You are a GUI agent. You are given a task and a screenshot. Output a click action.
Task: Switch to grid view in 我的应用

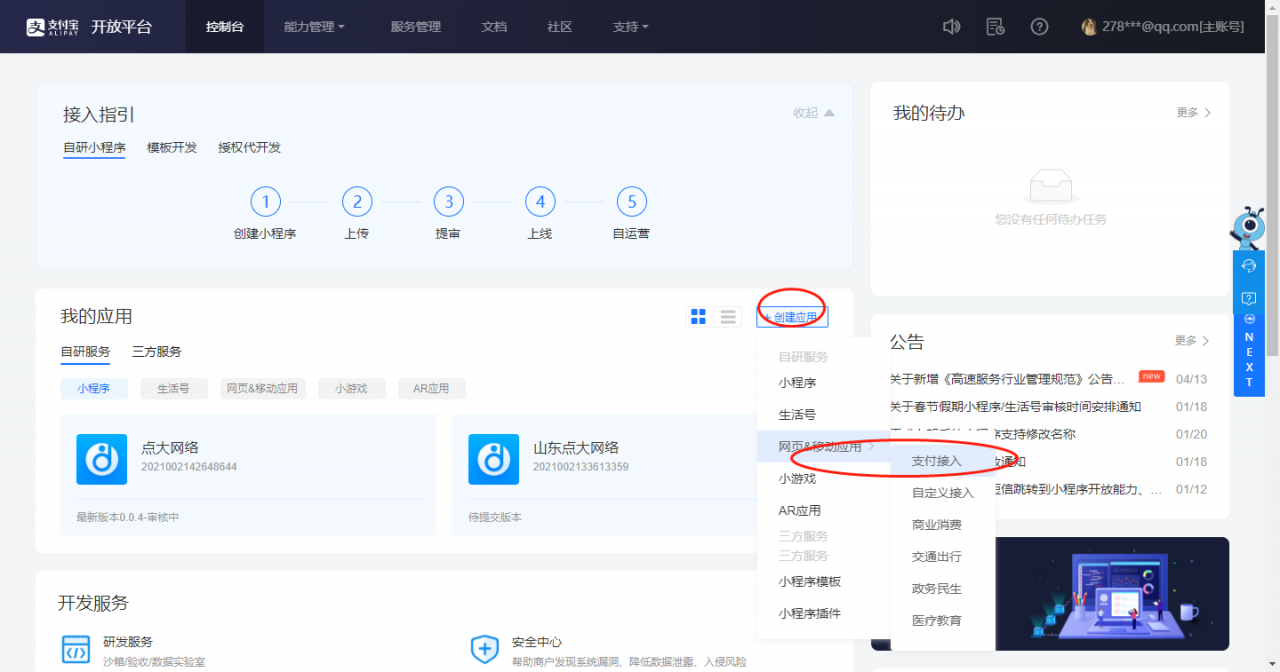tap(699, 317)
